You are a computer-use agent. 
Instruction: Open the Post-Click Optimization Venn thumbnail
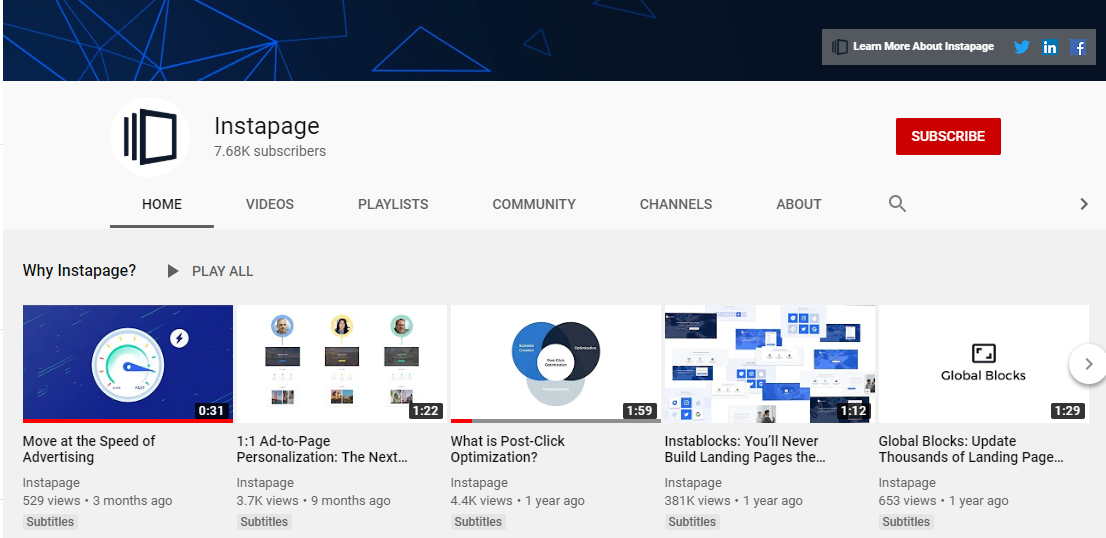click(x=556, y=364)
